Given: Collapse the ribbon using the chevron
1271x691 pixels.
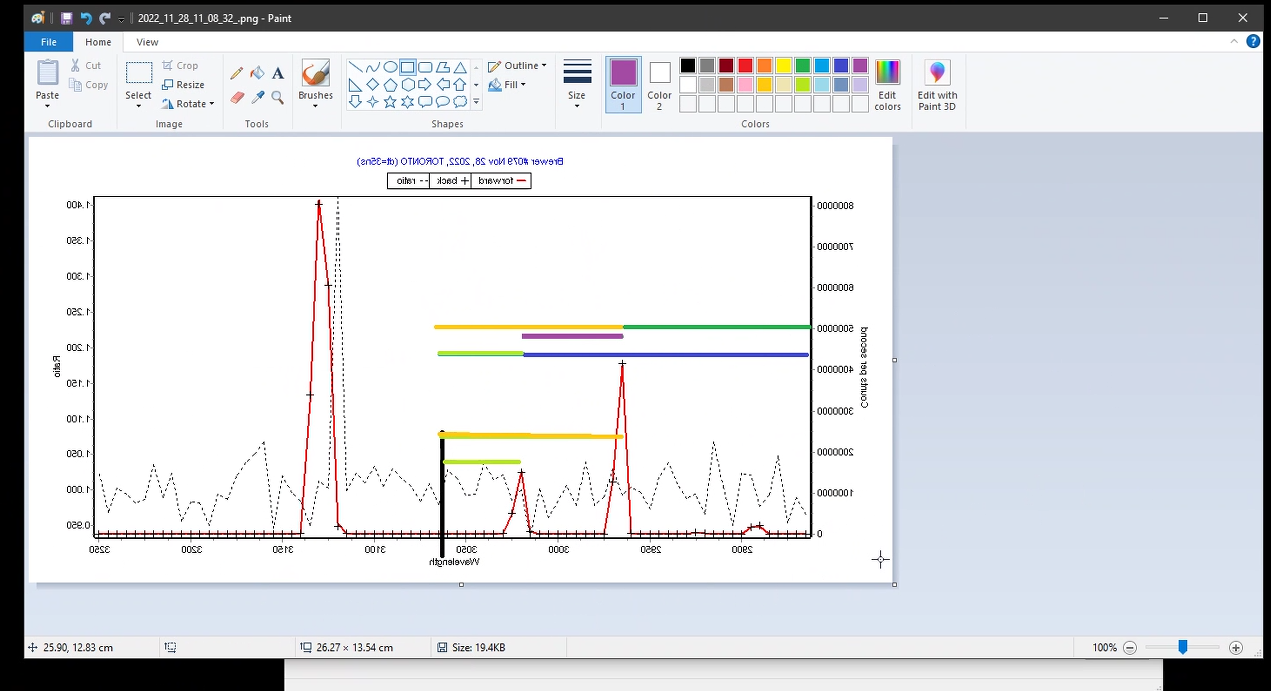Looking at the screenshot, I should pos(1235,42).
